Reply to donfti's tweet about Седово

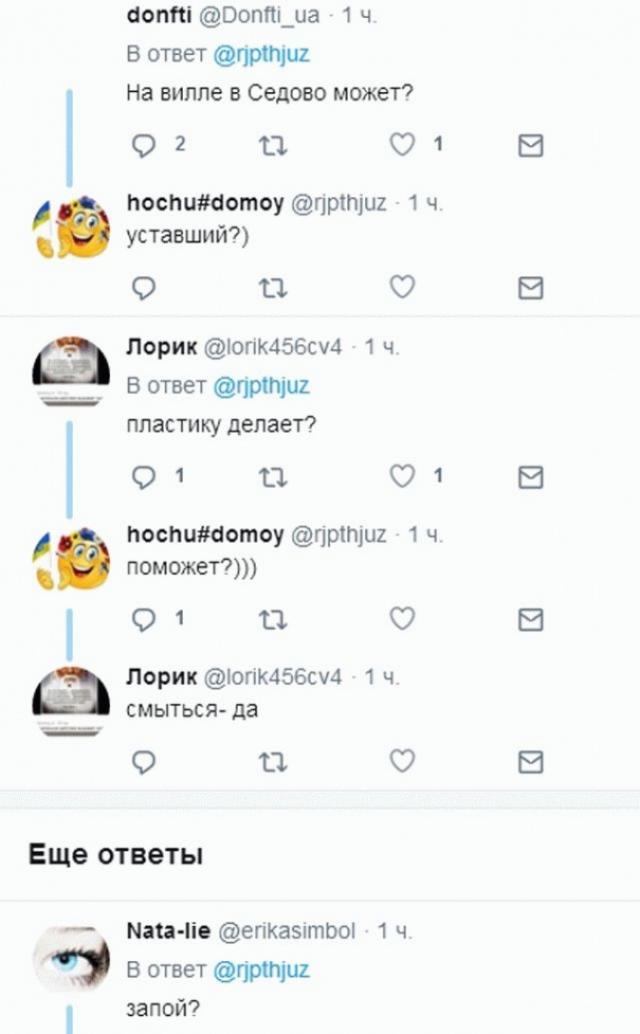point(144,146)
